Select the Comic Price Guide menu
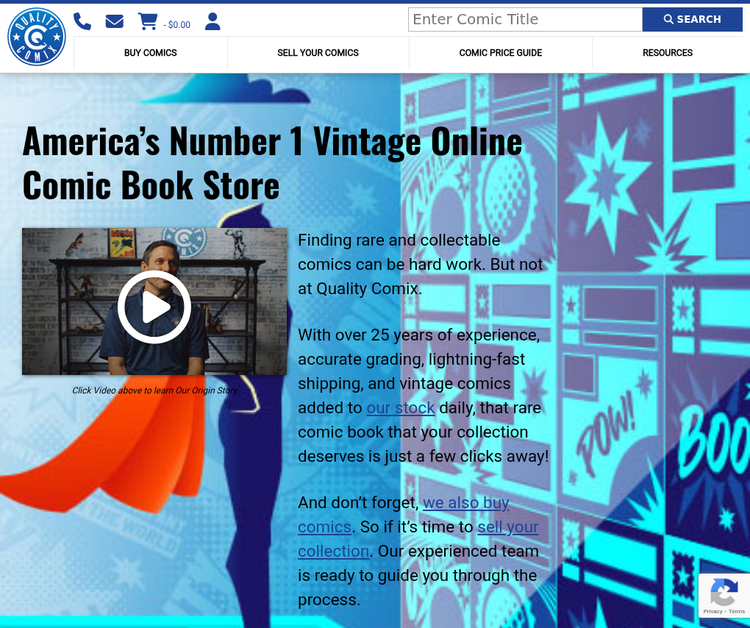The height and width of the screenshot is (628, 750). [x=500, y=53]
